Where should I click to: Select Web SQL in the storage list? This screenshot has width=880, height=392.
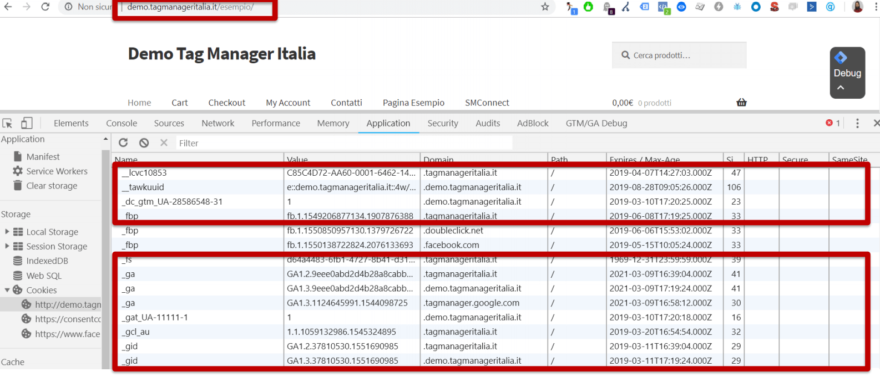44,276
